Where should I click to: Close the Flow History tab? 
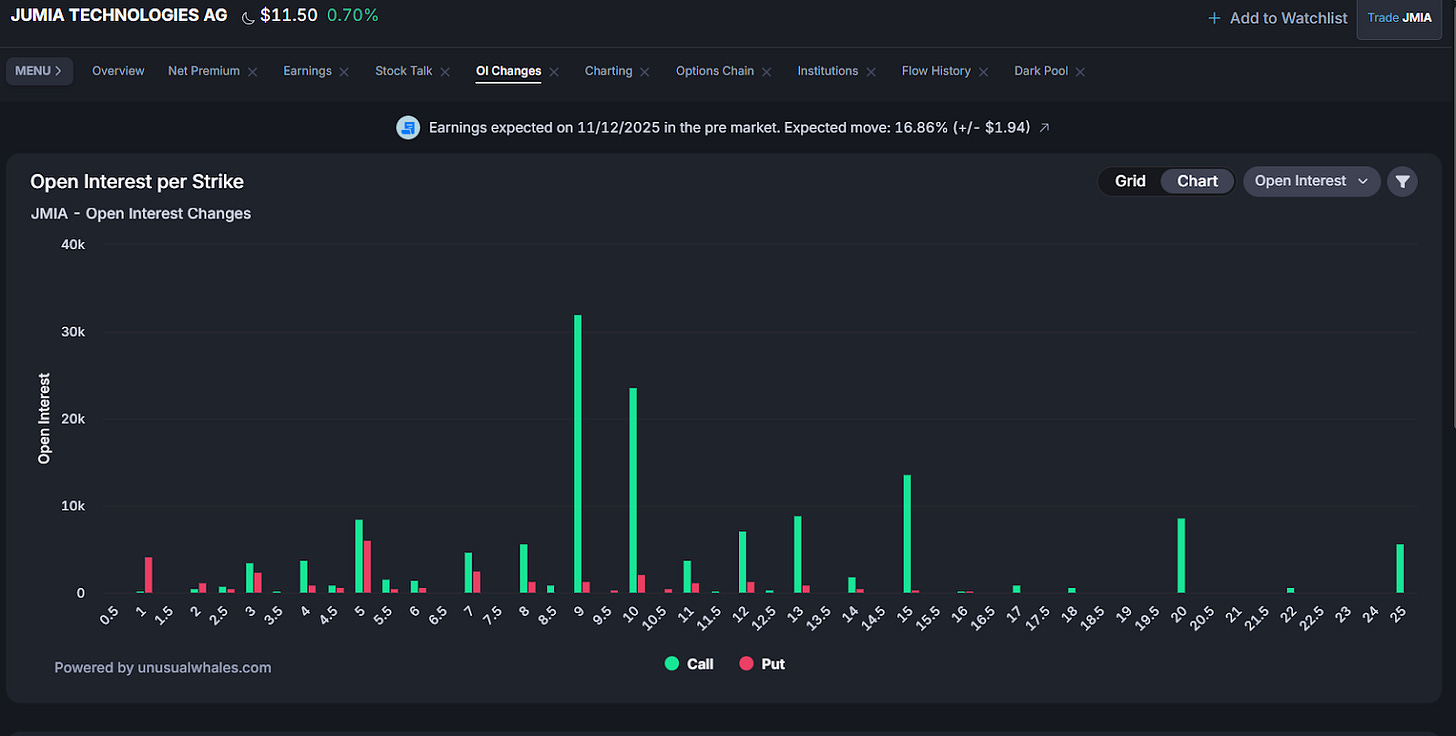tap(984, 72)
